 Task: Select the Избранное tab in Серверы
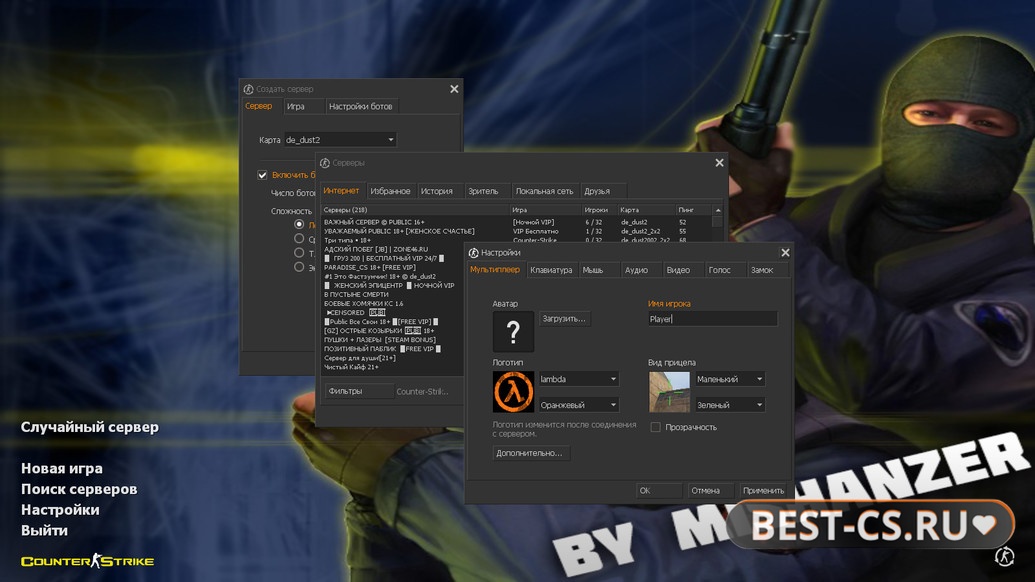pyautogui.click(x=390, y=191)
